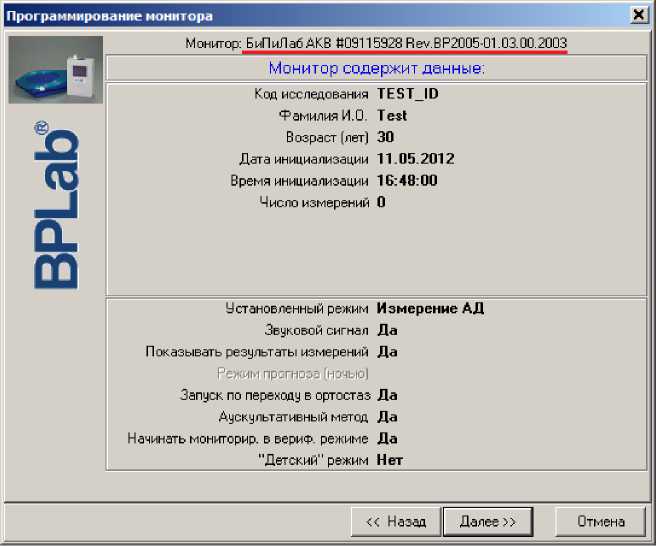Viewport: 656px width, 546px height.
Task: Close the Программирование монитора dialog
Action: pyautogui.click(x=638, y=14)
